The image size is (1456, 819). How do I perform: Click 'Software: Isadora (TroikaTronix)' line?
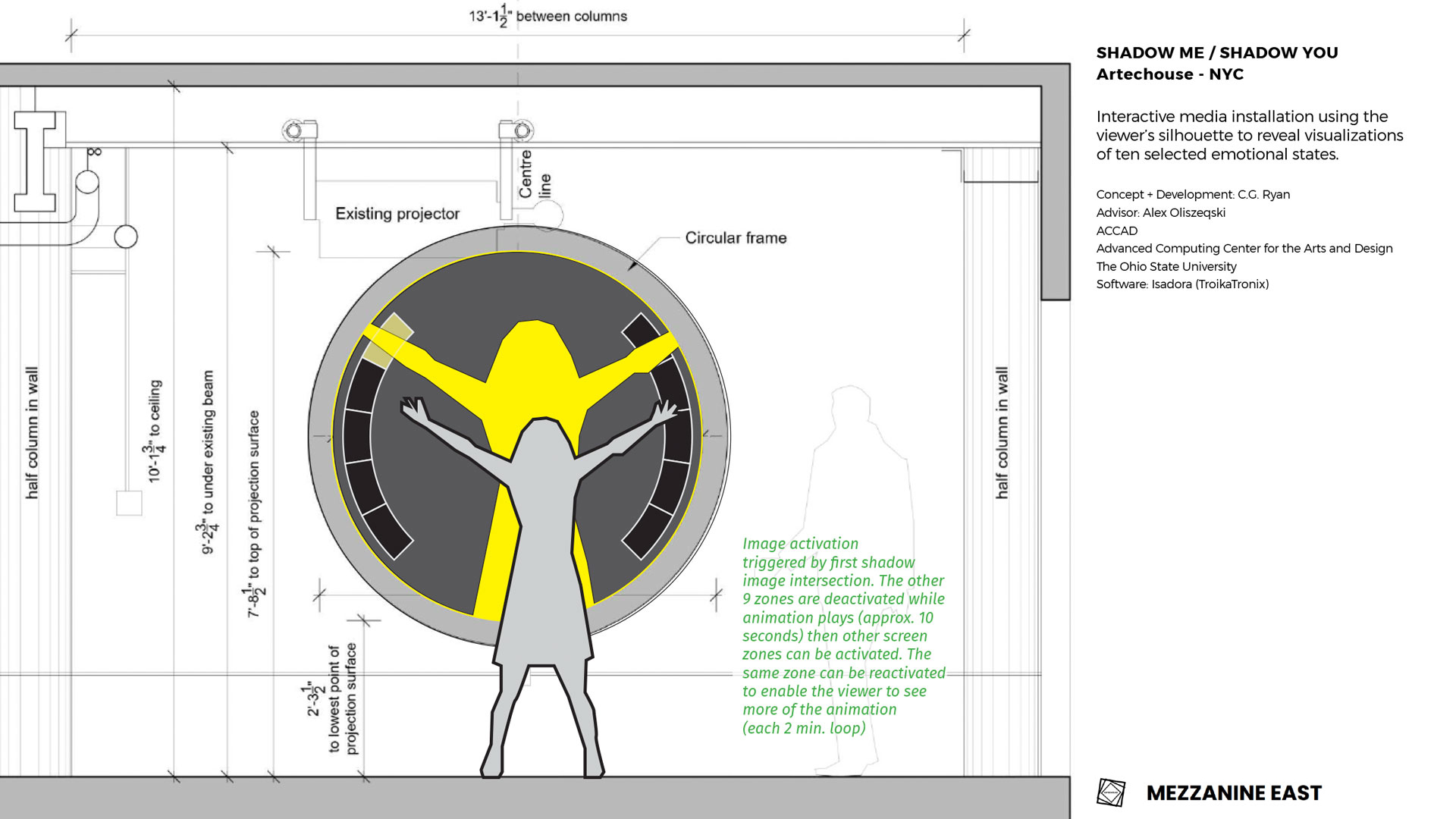(x=1181, y=284)
